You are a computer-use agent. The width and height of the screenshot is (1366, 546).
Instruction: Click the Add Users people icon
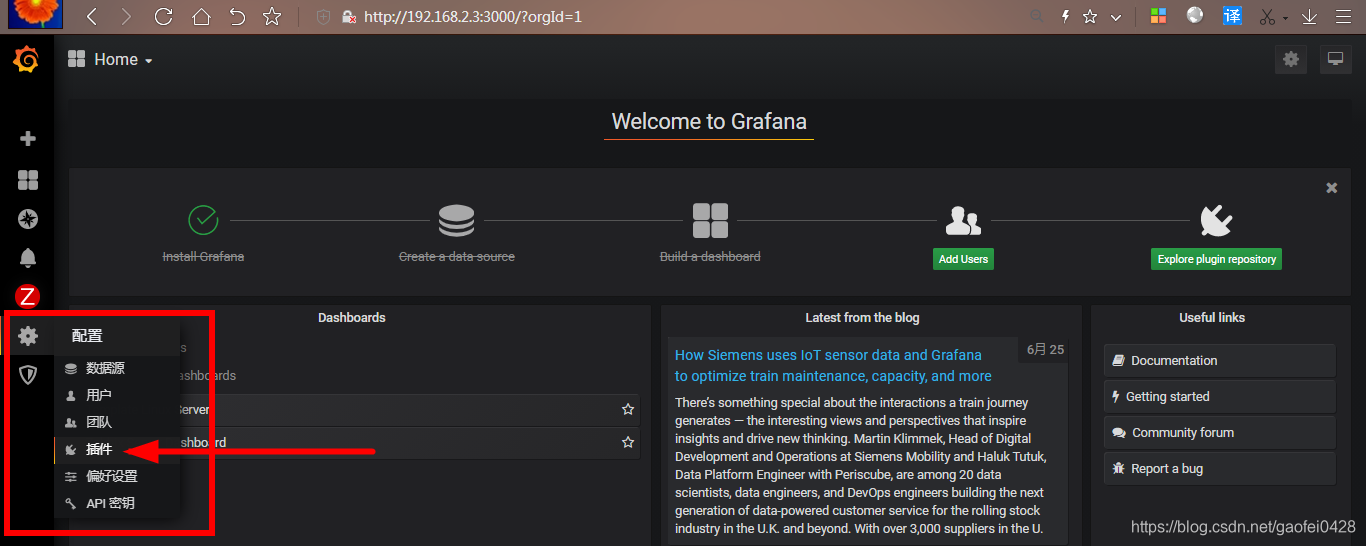click(963, 220)
